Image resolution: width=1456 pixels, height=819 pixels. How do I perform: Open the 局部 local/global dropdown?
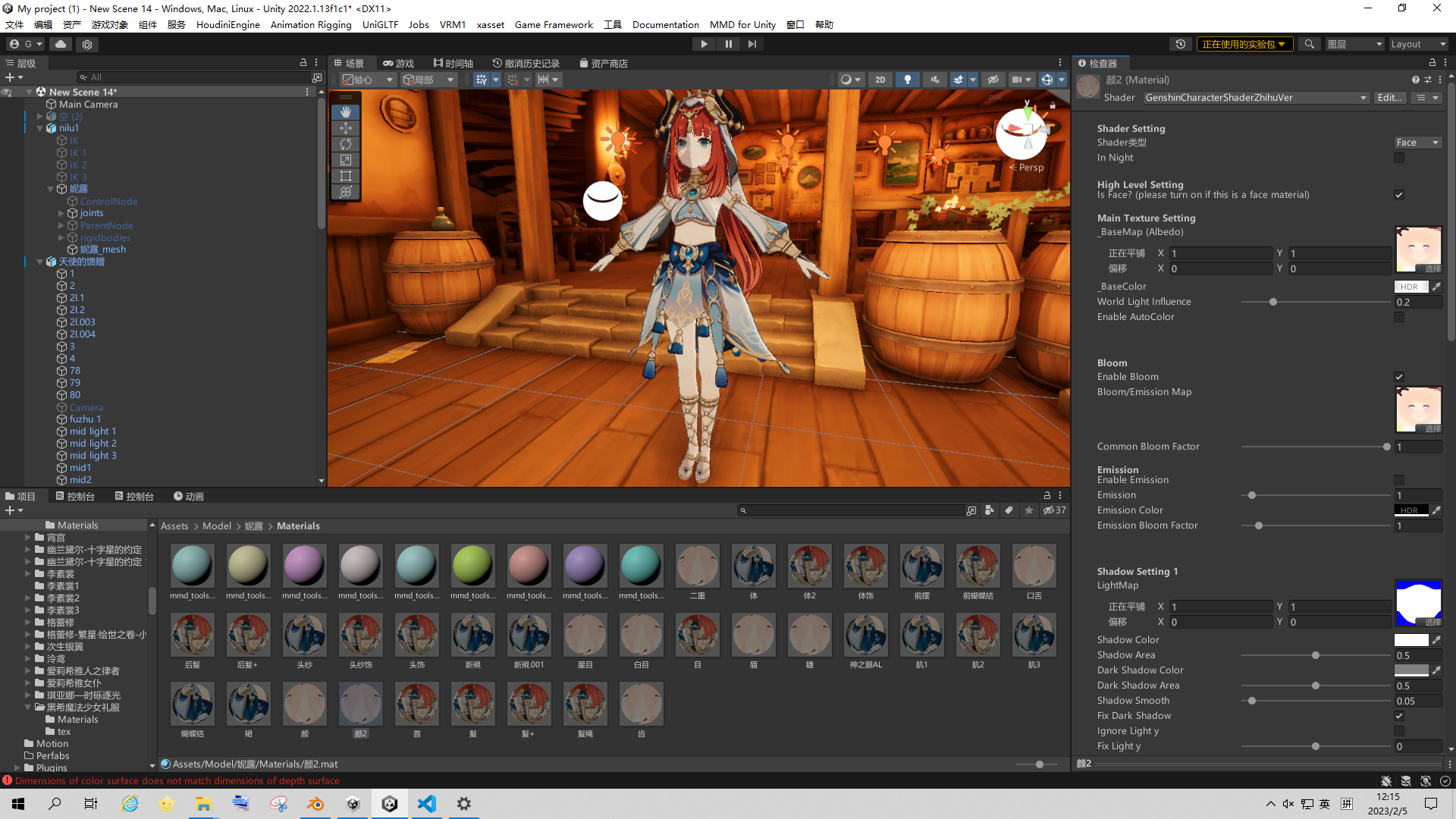tap(428, 80)
